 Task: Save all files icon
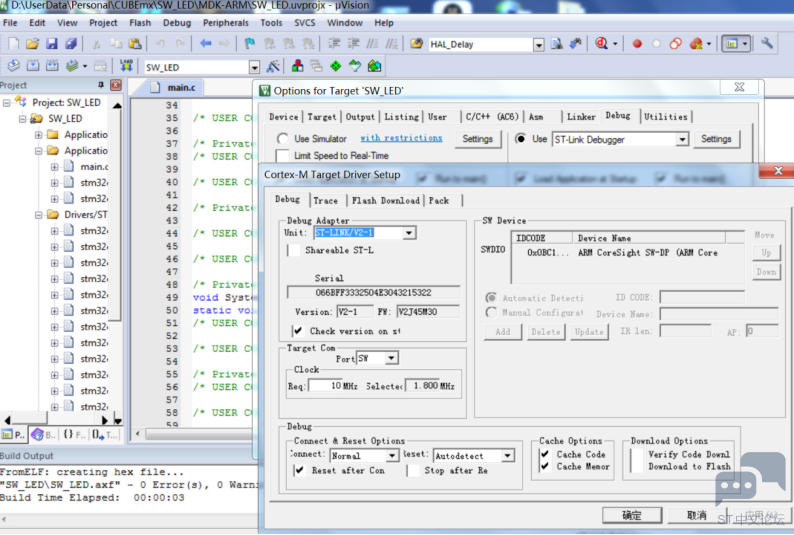click(71, 44)
